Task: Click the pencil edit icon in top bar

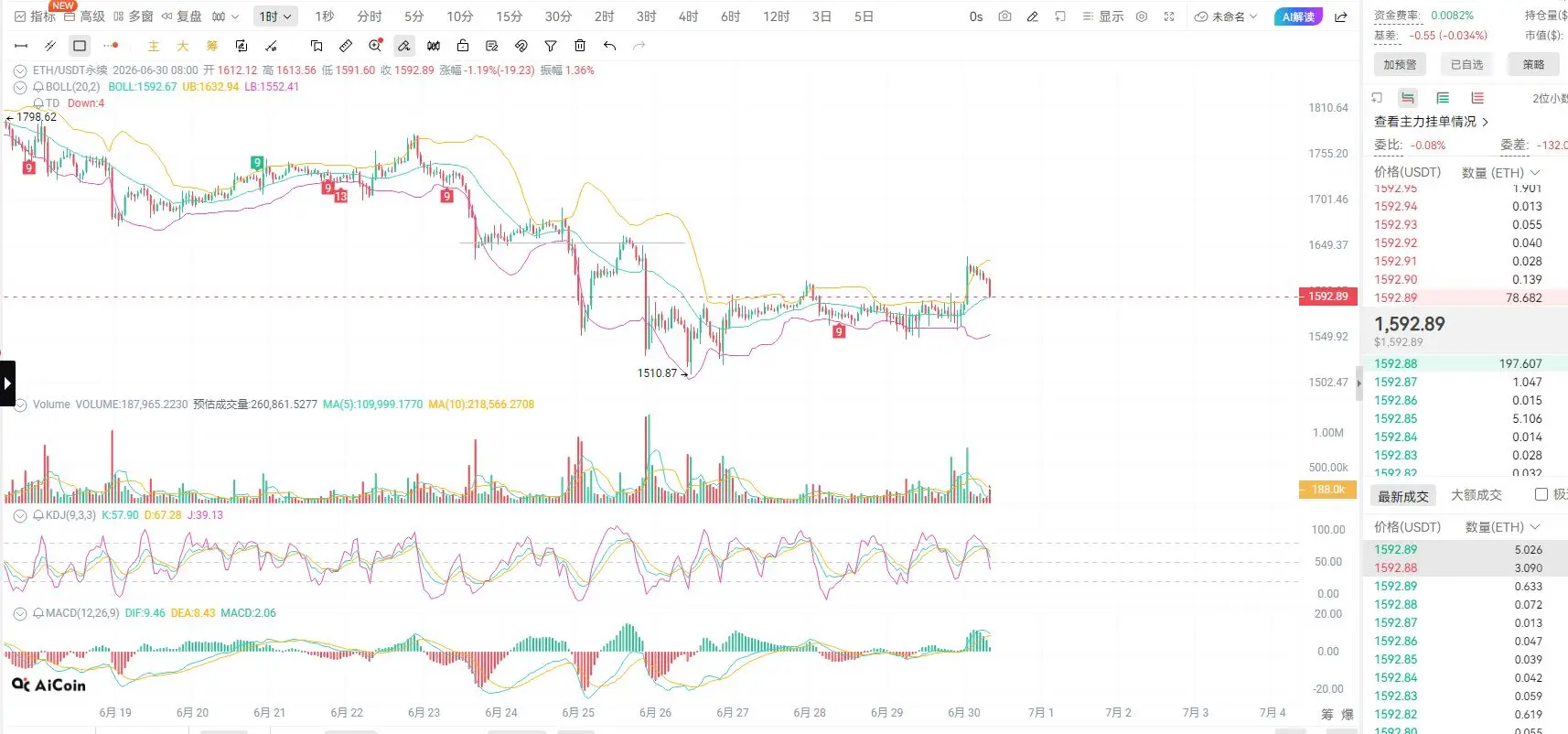Action: [x=1032, y=16]
